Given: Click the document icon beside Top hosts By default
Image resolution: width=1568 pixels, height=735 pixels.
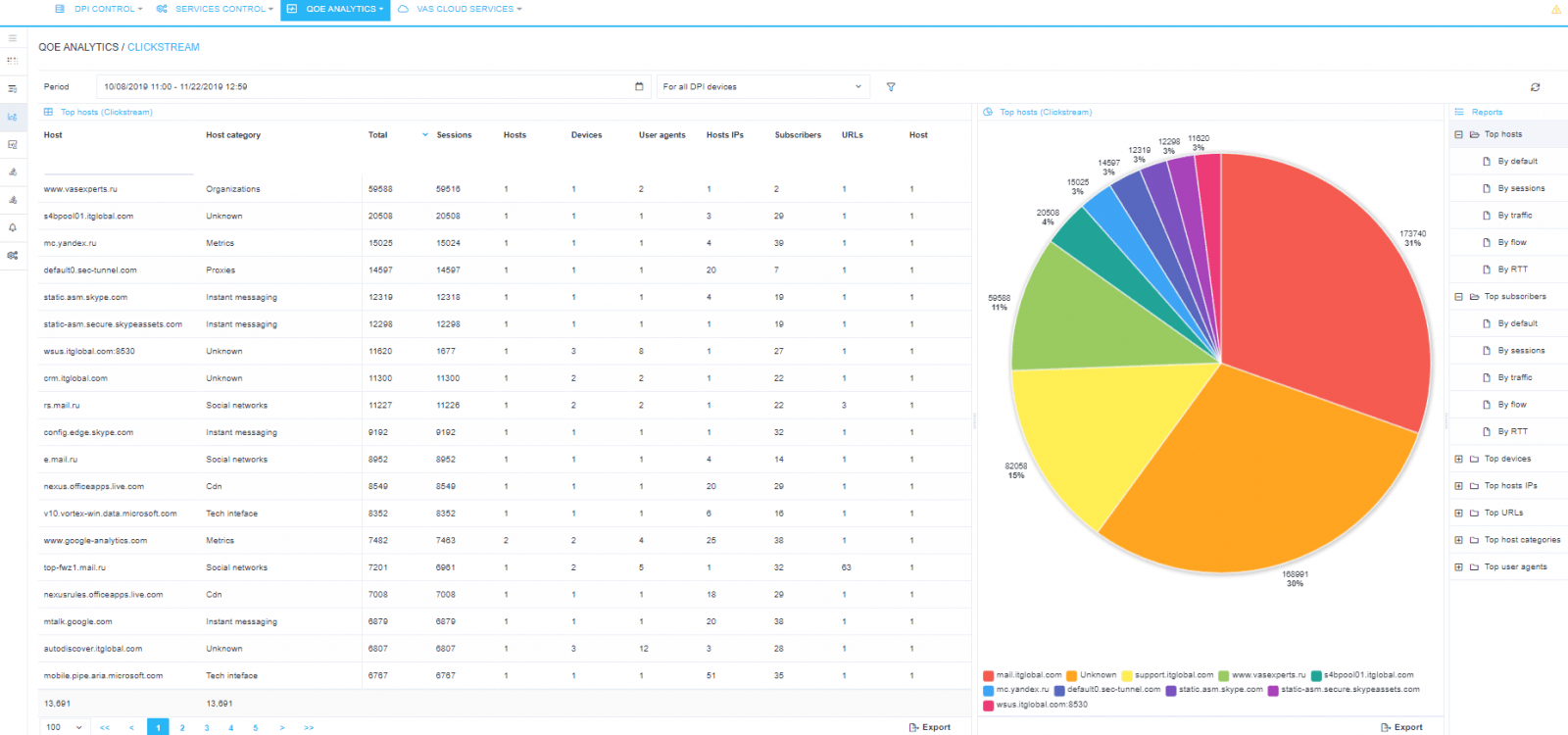Looking at the screenshot, I should pos(1487,161).
